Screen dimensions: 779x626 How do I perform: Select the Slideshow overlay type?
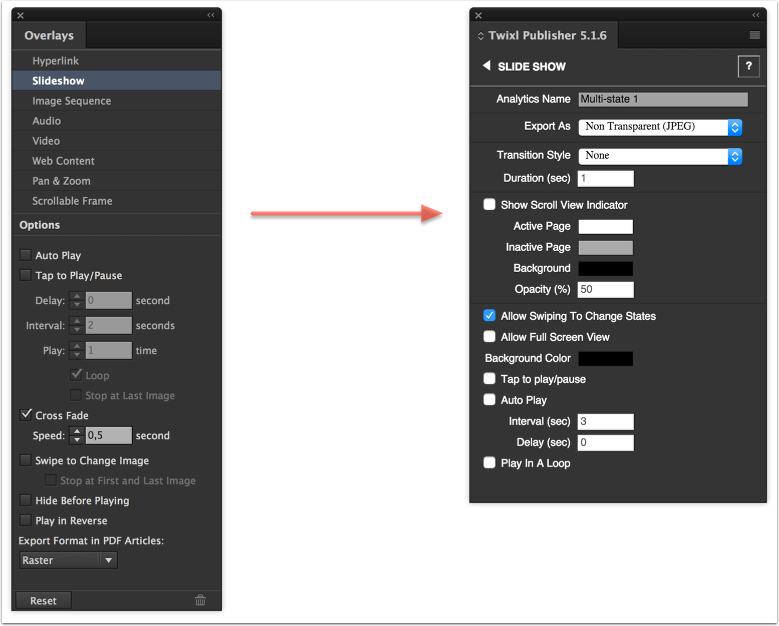pyautogui.click(x=117, y=80)
